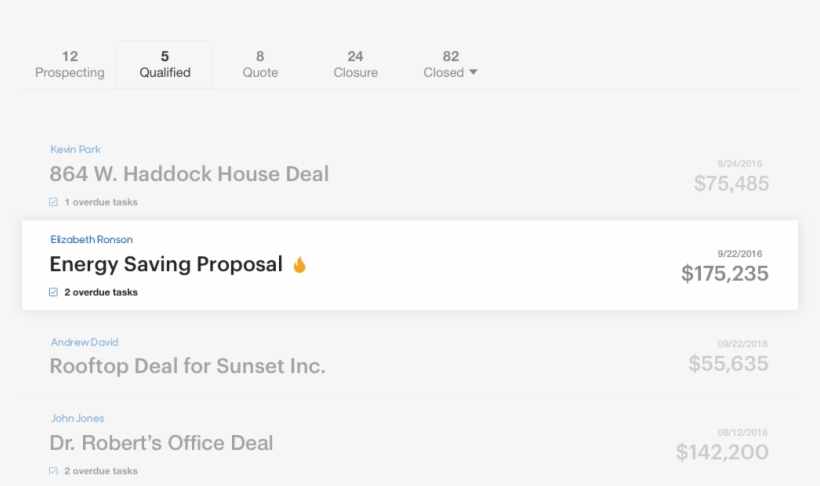The height and width of the screenshot is (486, 820).
Task: Open Dr. Robert's Office Deal
Action: (x=161, y=443)
